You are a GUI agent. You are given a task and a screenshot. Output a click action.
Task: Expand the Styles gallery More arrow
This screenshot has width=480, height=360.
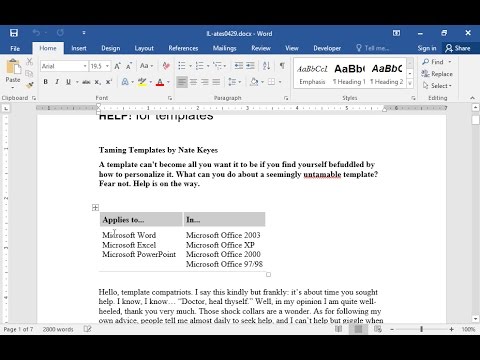[x=410, y=83]
